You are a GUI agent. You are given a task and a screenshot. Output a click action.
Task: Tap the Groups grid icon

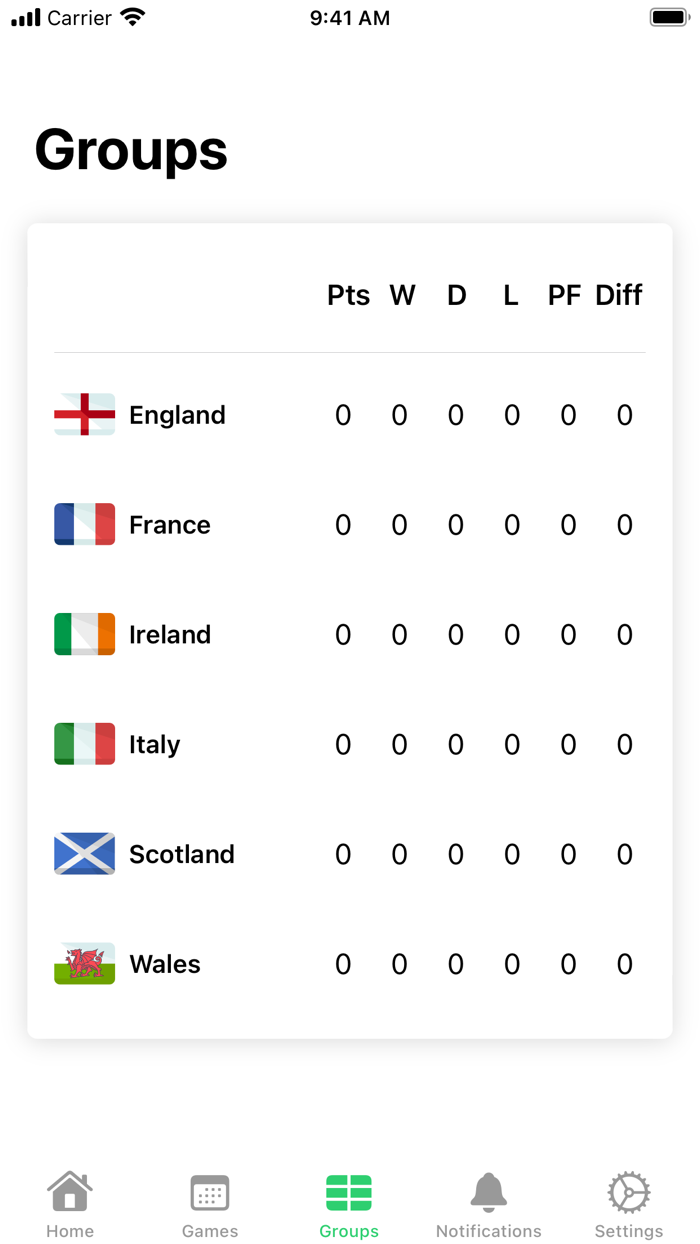pyautogui.click(x=349, y=1191)
